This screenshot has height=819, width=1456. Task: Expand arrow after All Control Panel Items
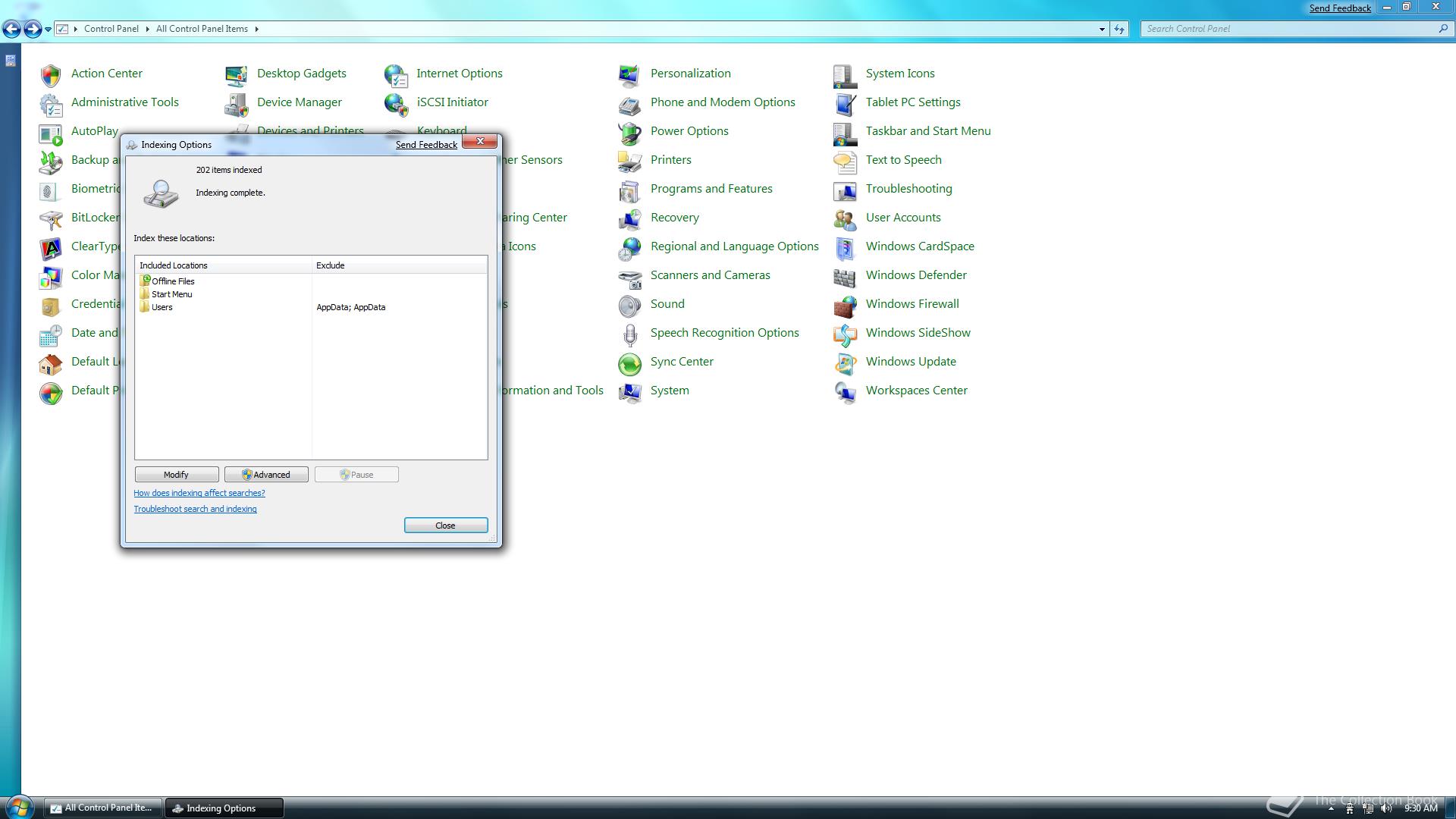[256, 29]
